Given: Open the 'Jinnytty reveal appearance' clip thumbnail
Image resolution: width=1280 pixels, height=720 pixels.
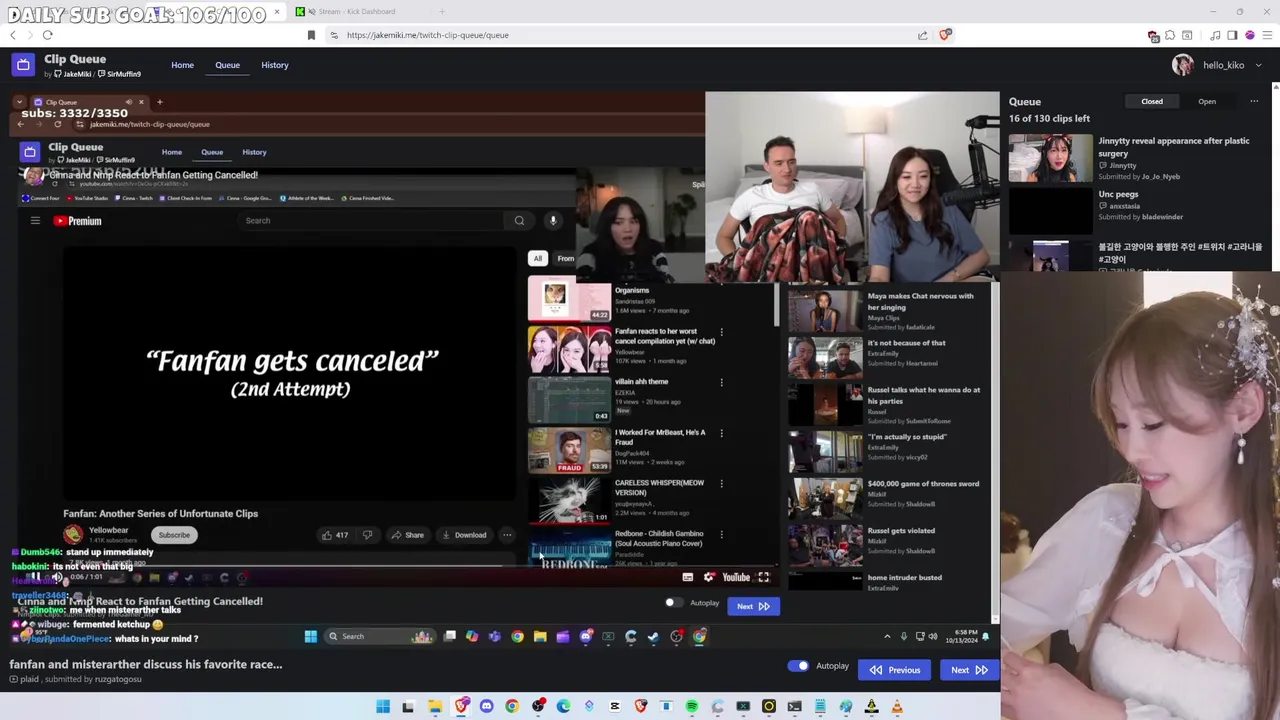Looking at the screenshot, I should (x=1050, y=159).
